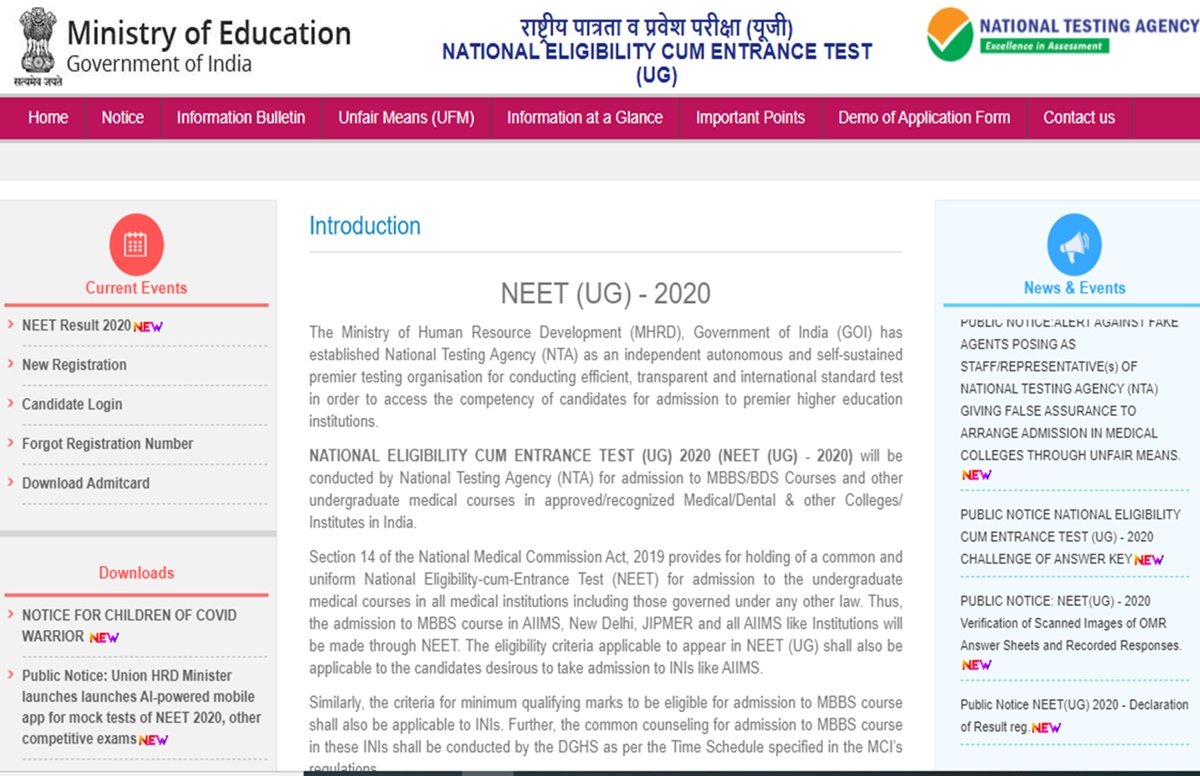Click the News & Events heading
This screenshot has width=1200, height=776.
[1074, 288]
